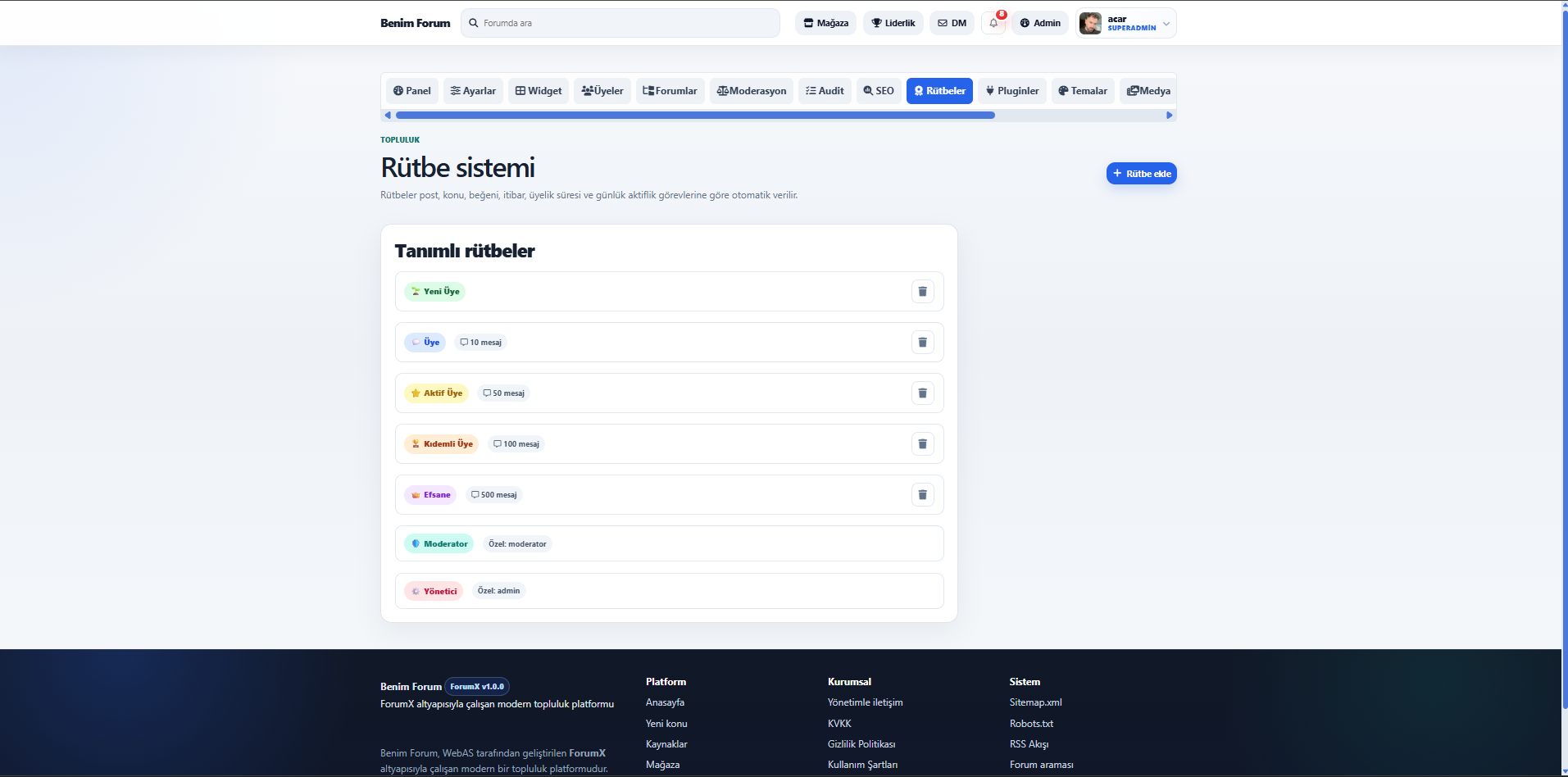The image size is (1568, 777).
Task: Go to the Admin area
Action: (1040, 23)
